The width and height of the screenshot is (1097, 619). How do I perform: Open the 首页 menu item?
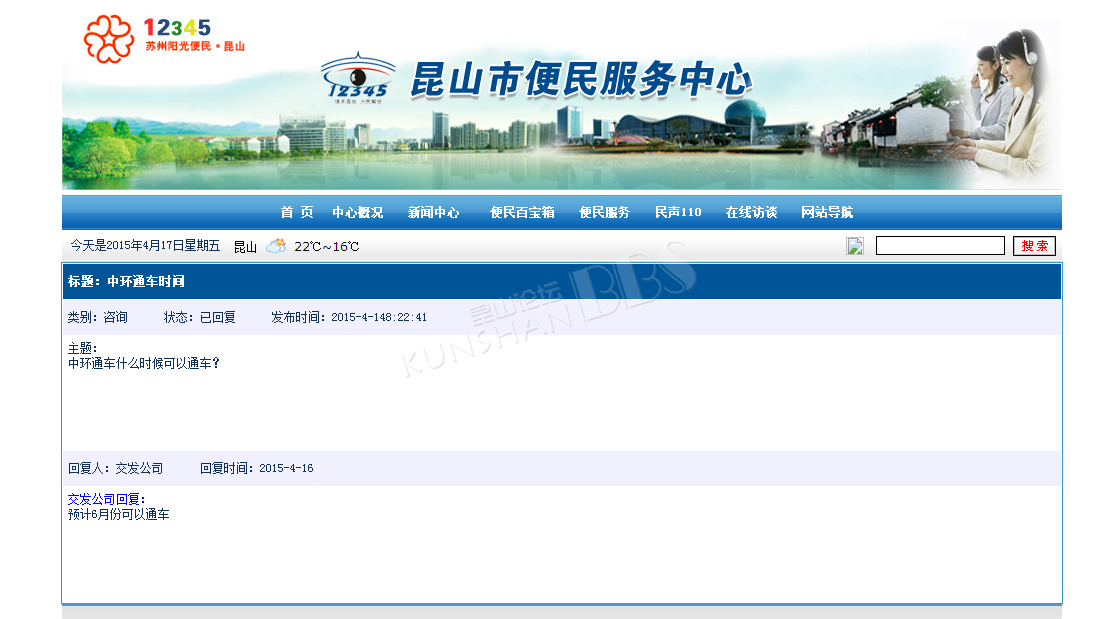[x=297, y=213]
